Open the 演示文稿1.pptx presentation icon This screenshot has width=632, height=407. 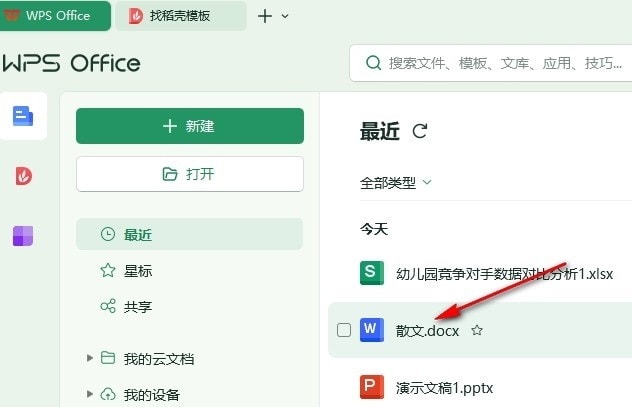click(372, 387)
